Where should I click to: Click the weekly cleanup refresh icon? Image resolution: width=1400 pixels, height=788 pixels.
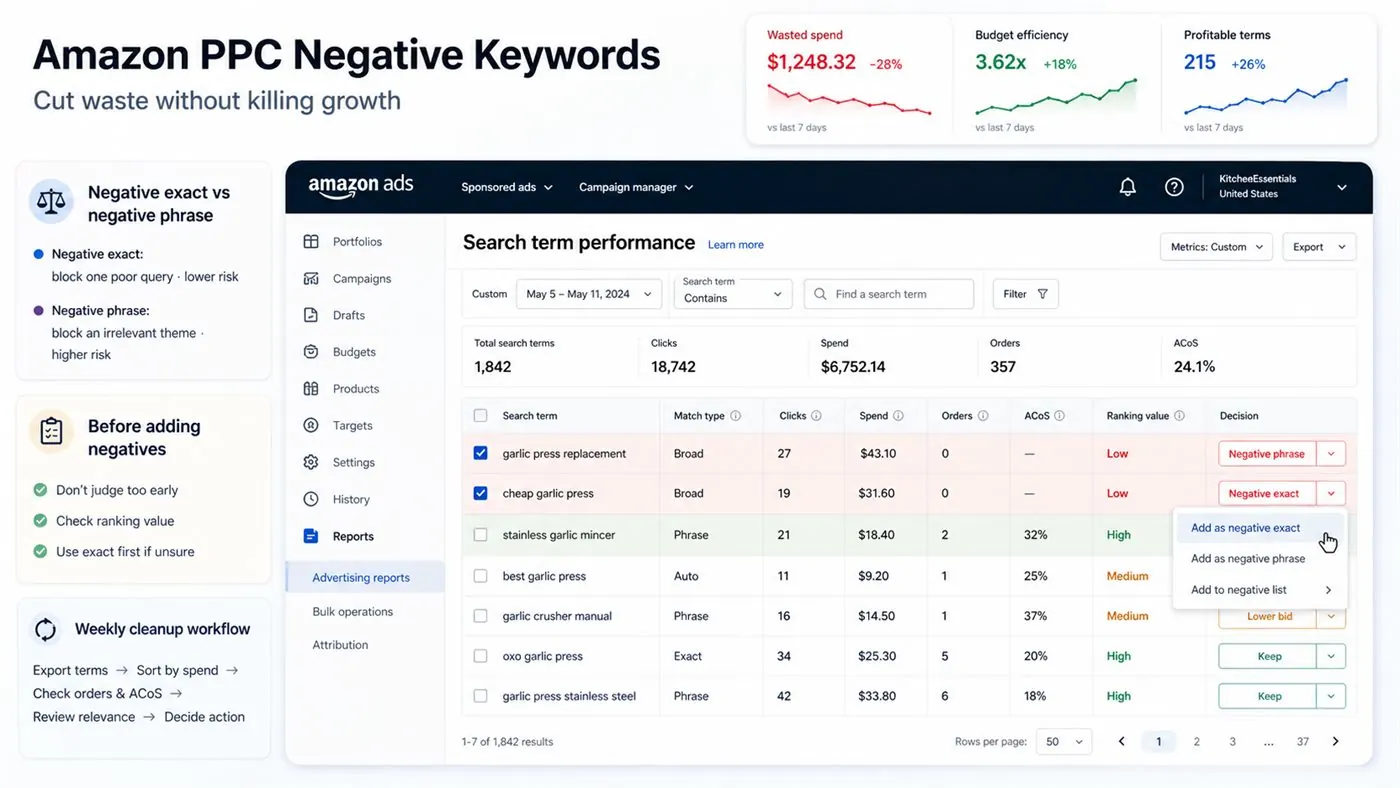click(45, 630)
